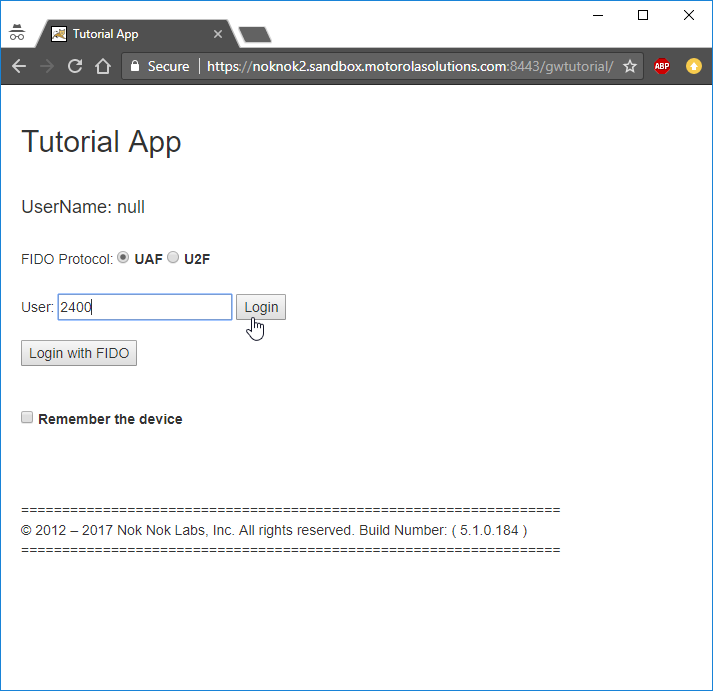The image size is (713, 691).
Task: Select the UAF protocol radio button
Action: pyautogui.click(x=123, y=257)
